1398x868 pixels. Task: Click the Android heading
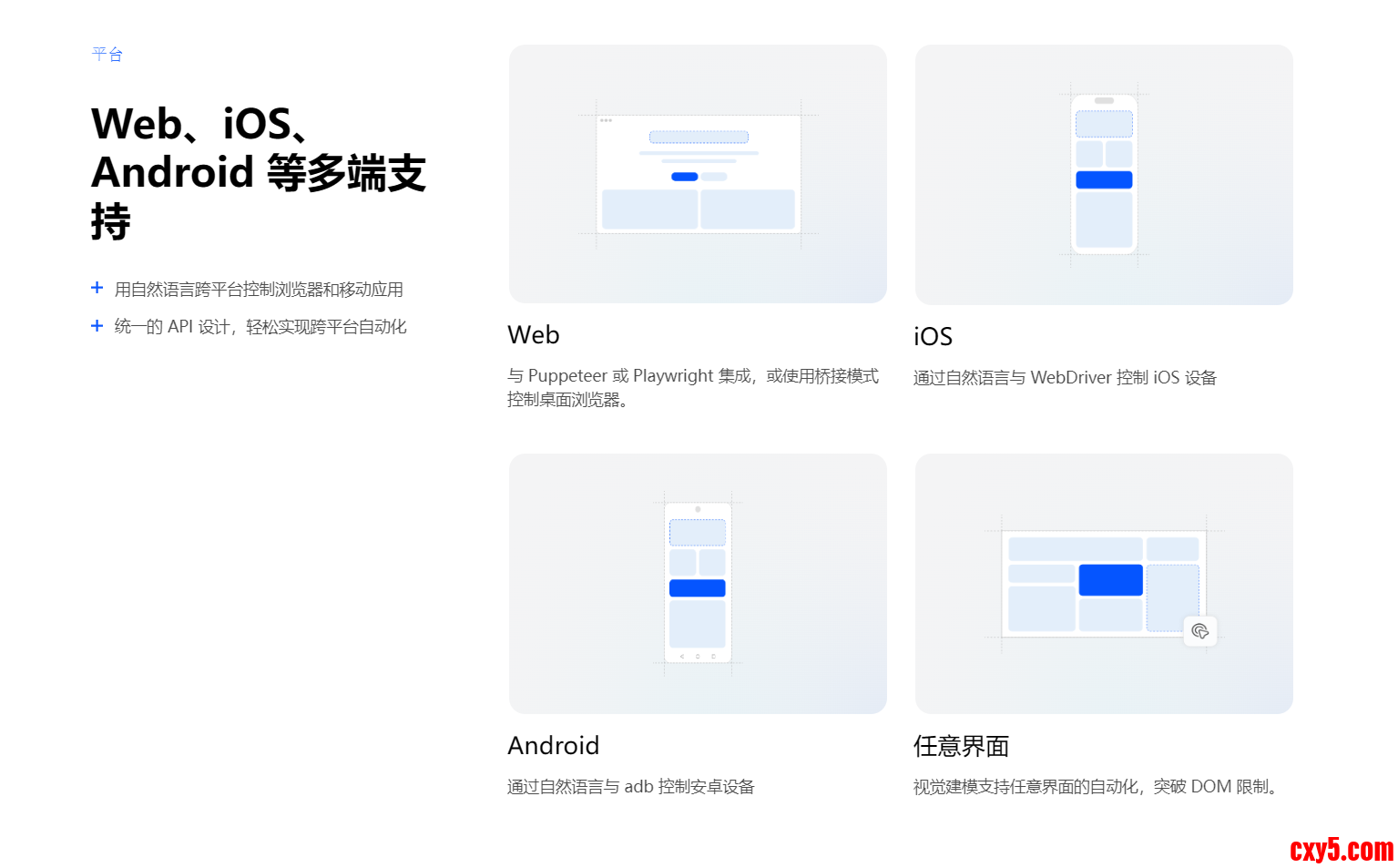[553, 746]
